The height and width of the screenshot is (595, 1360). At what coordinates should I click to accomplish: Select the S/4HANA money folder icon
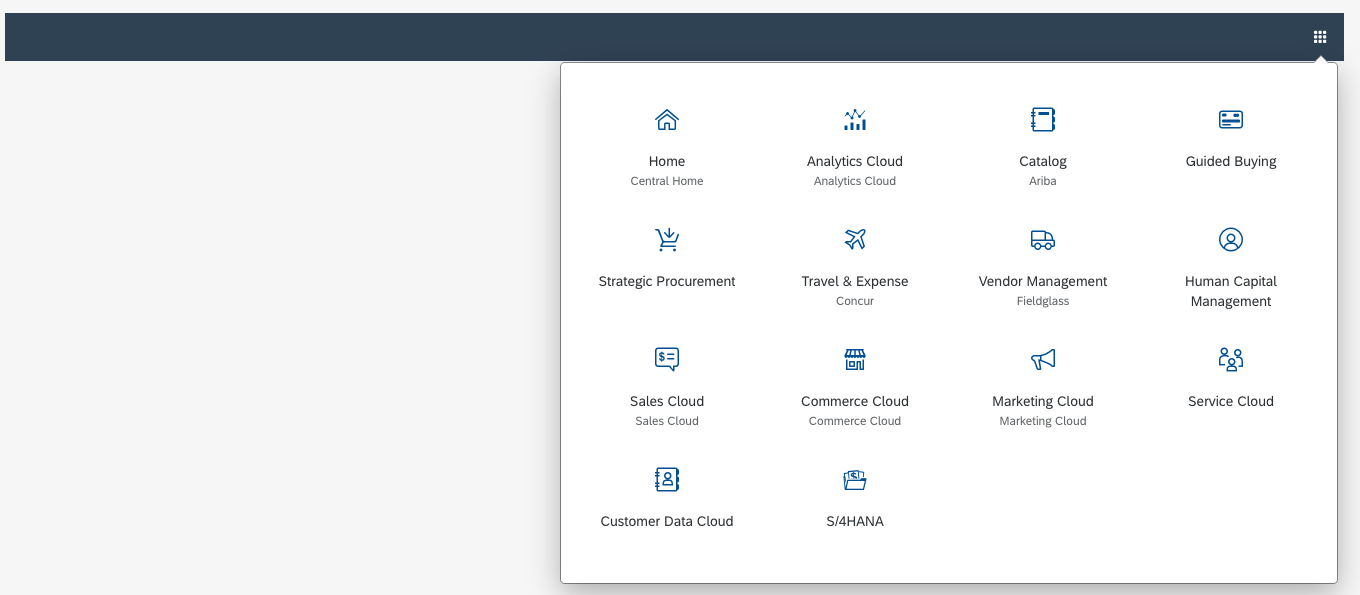[855, 480]
